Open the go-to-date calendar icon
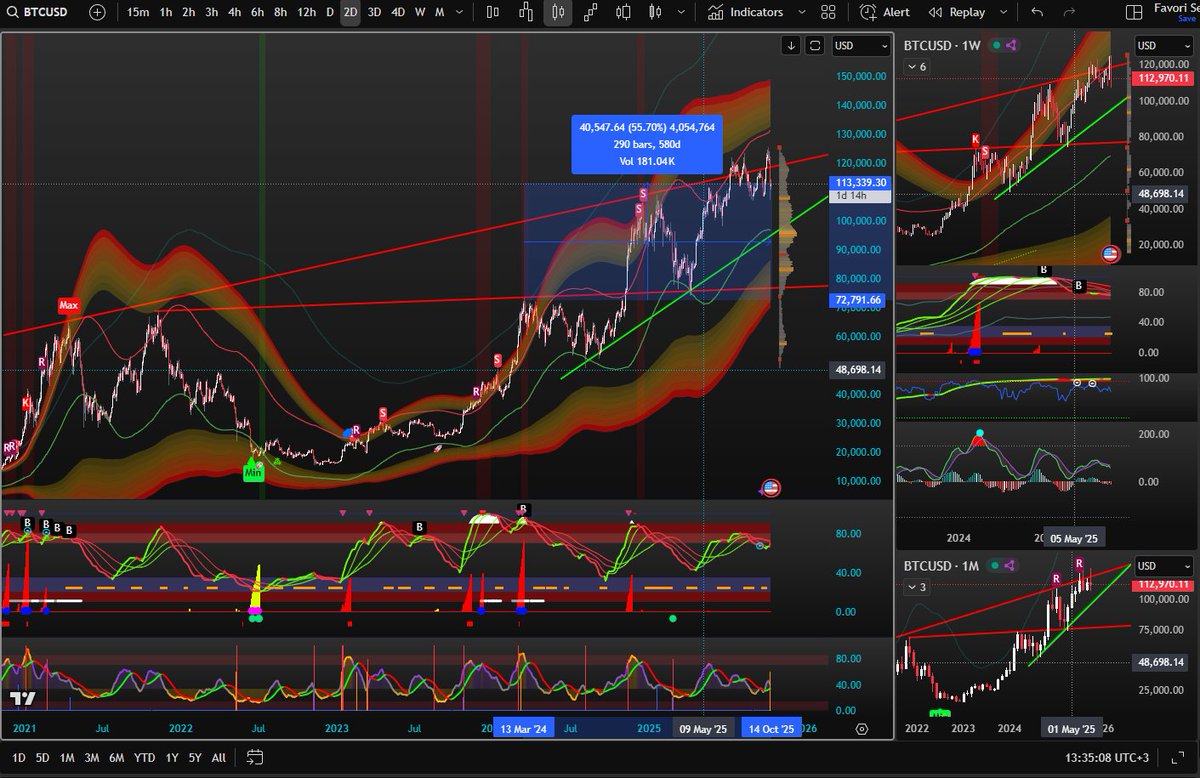This screenshot has height=778, width=1200. (x=254, y=757)
